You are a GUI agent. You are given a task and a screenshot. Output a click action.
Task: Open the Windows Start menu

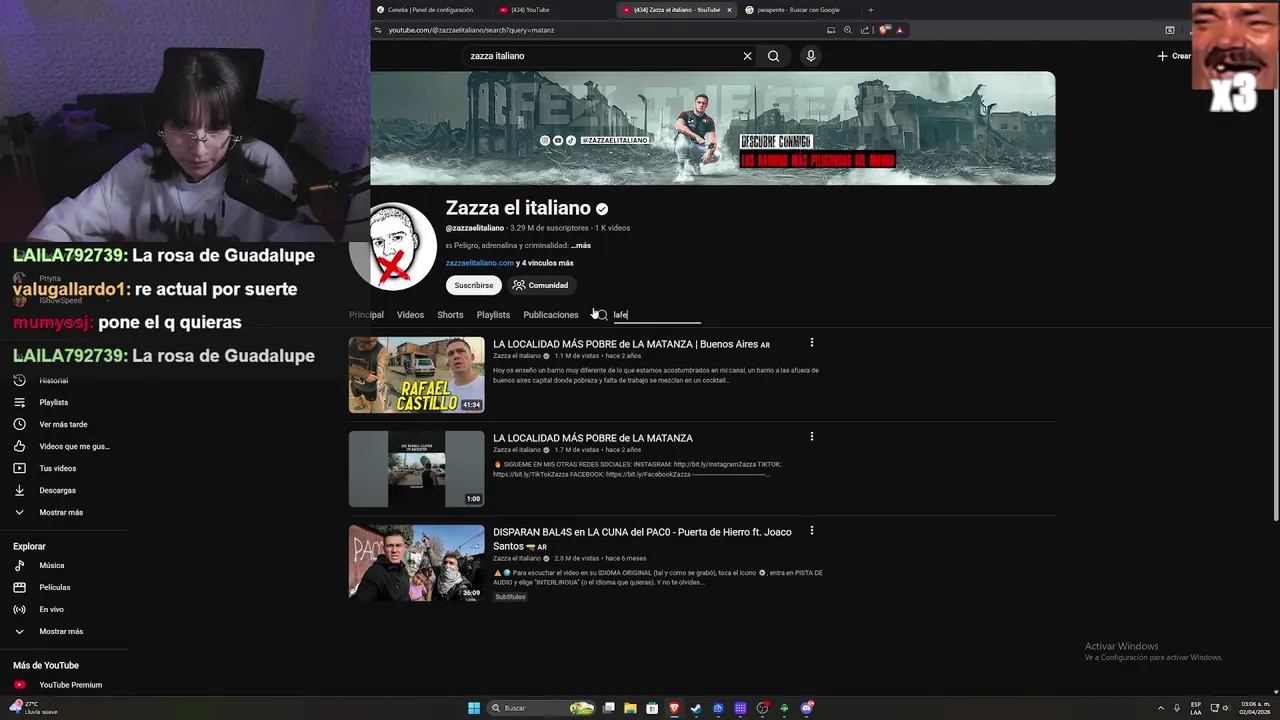pos(474,708)
